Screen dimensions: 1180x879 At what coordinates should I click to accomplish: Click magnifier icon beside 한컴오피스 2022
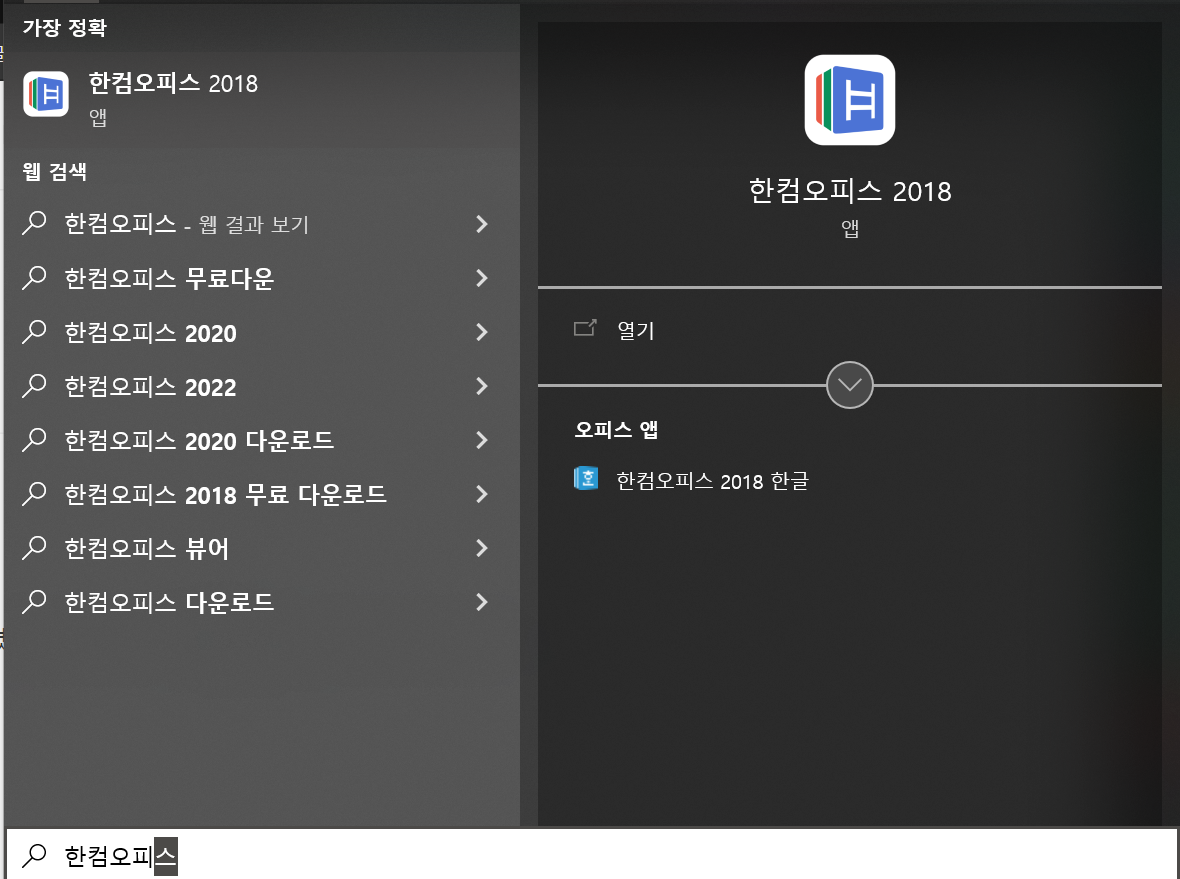pos(35,386)
